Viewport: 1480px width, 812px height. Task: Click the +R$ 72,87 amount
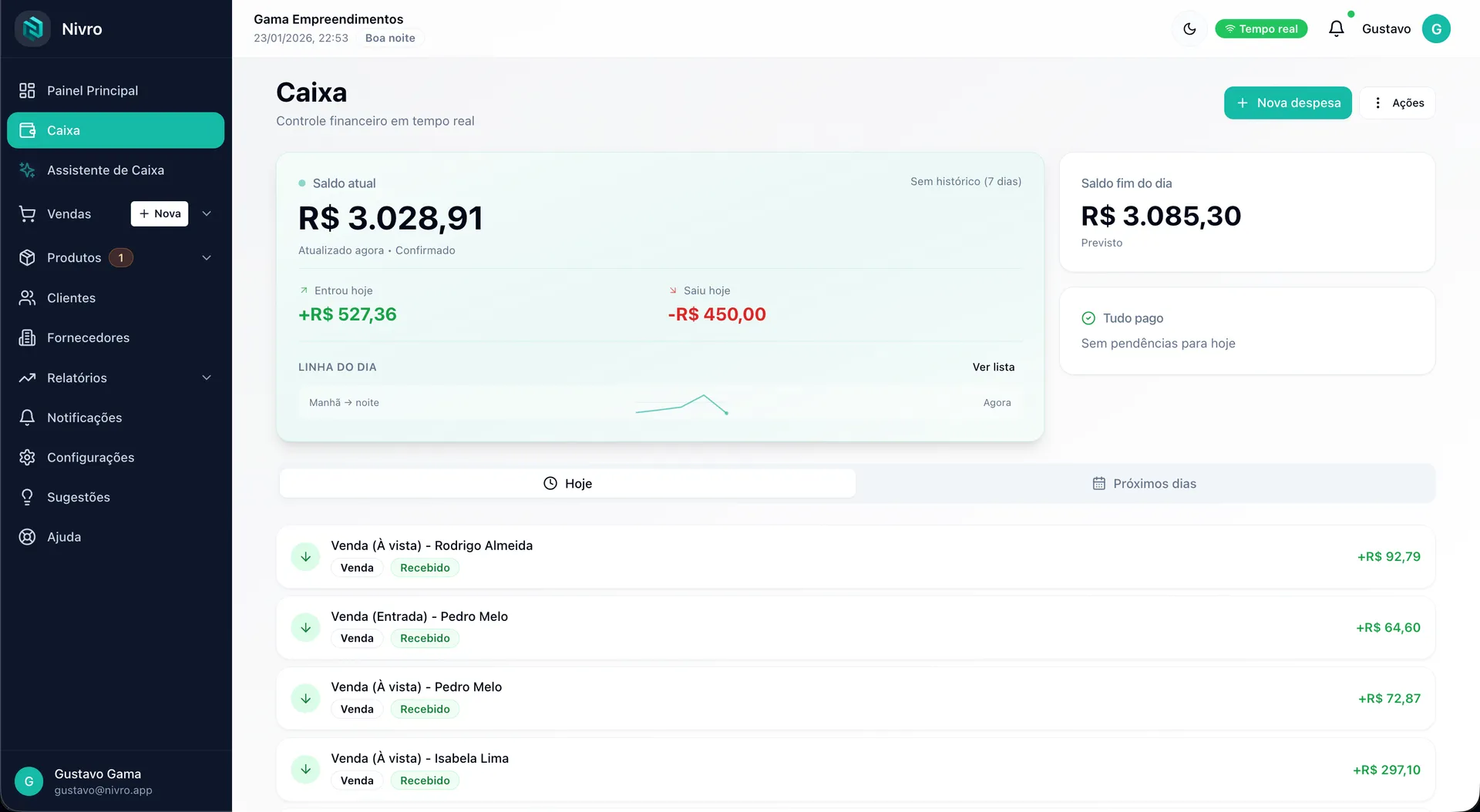[1389, 699]
